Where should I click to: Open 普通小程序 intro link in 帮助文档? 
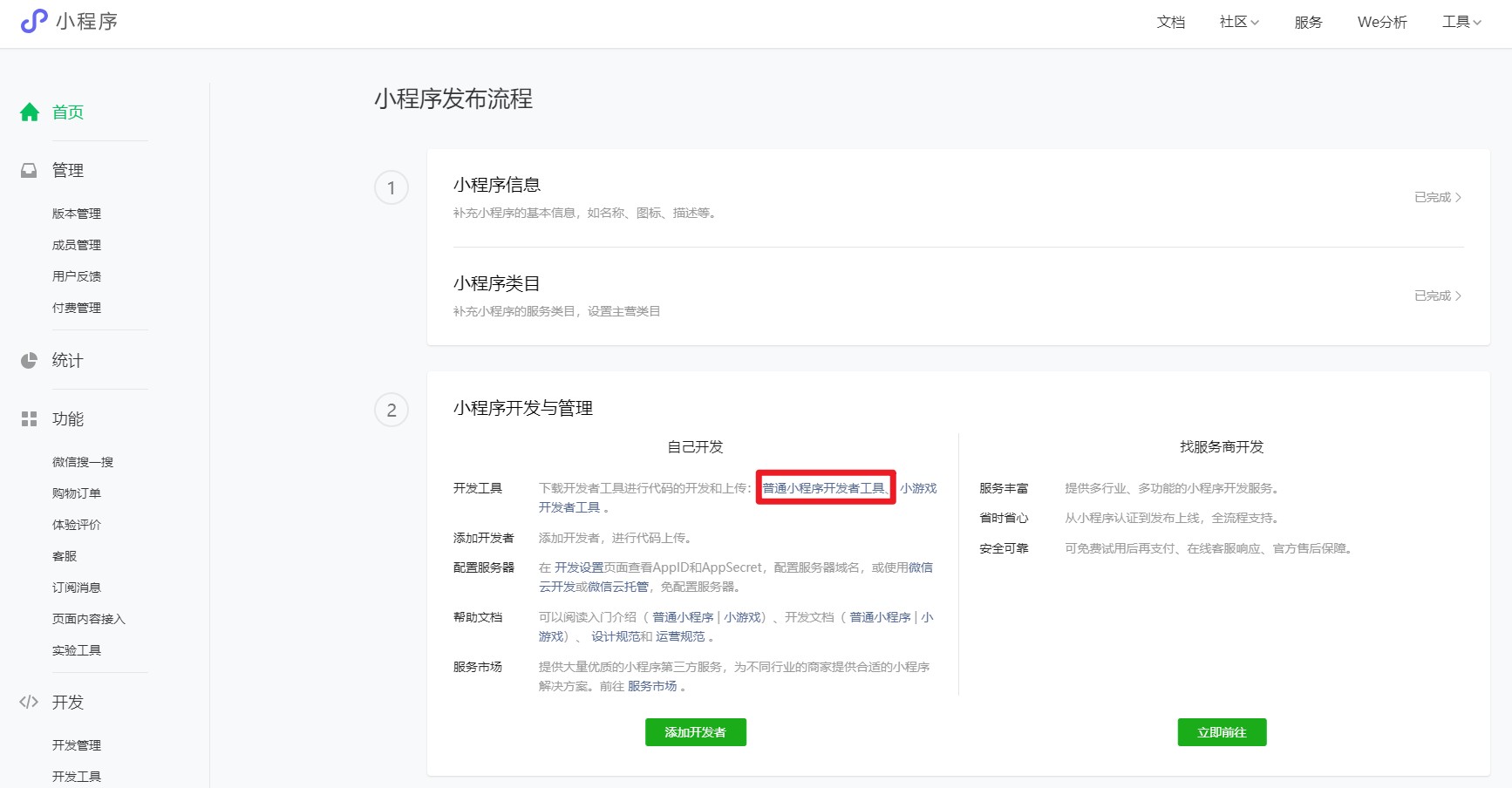[683, 617]
